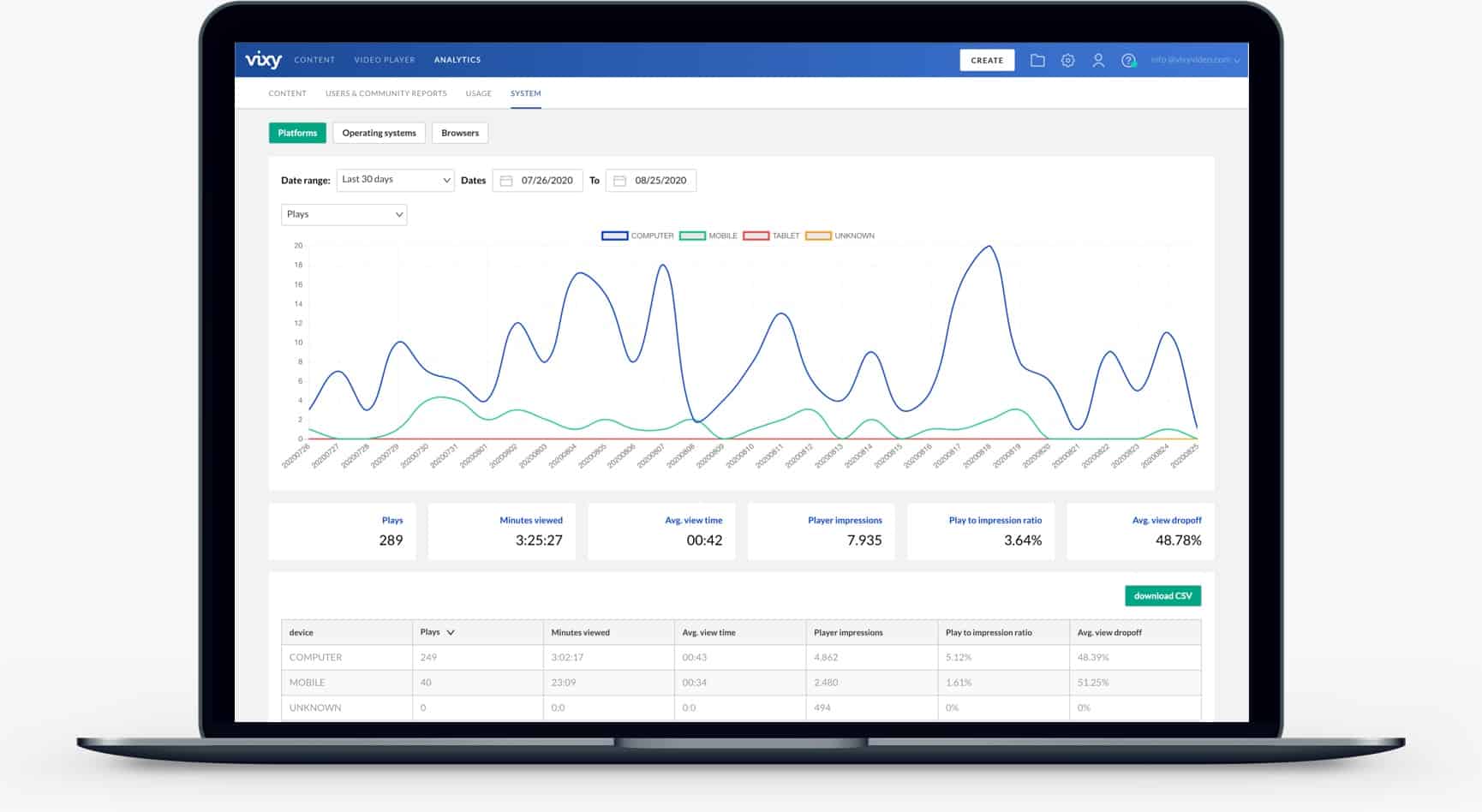This screenshot has height=812, width=1482.
Task: Click the UNKNOWN row device cell
Action: point(347,708)
